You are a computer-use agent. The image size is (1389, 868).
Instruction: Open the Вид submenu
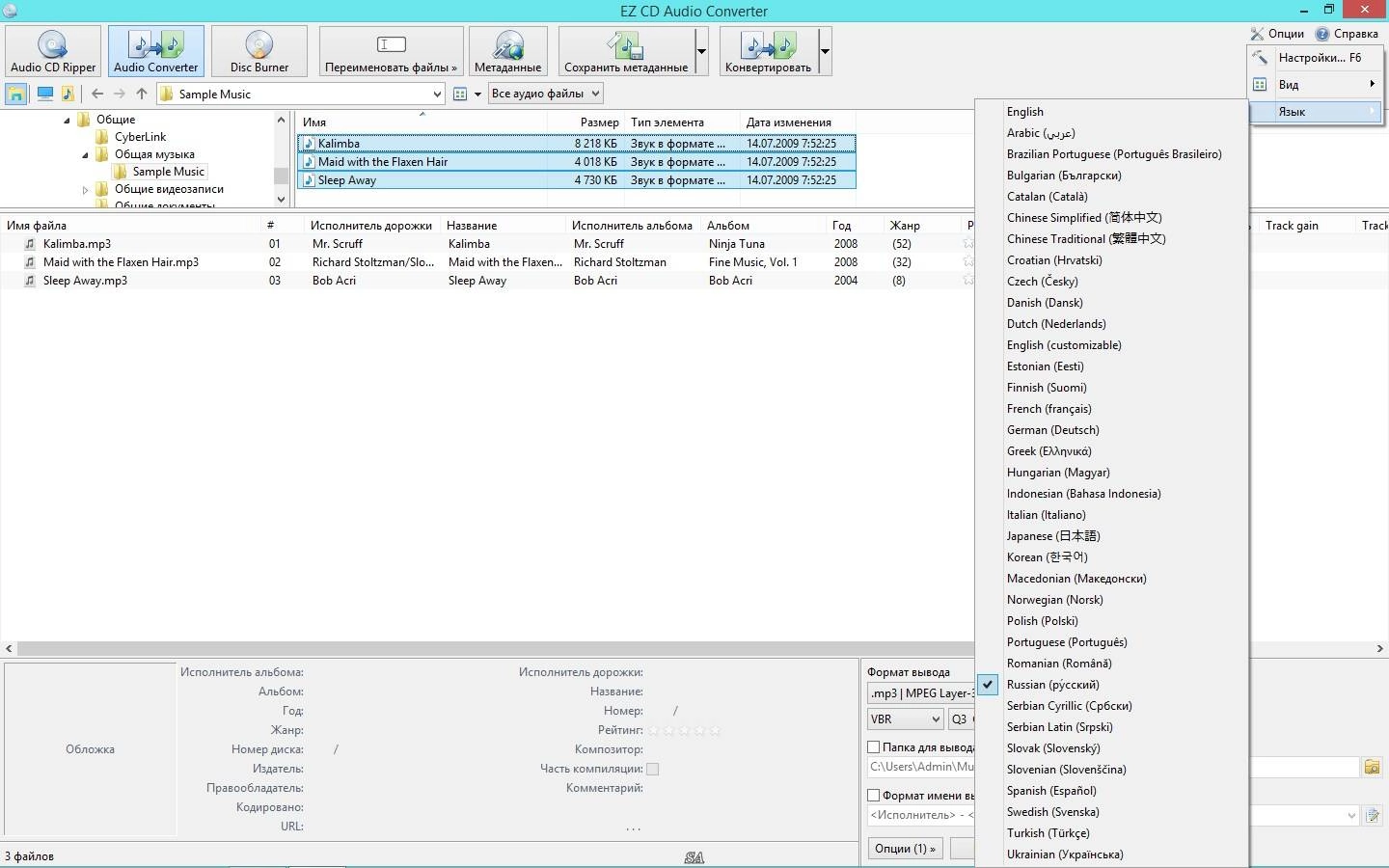pyautogui.click(x=1316, y=85)
